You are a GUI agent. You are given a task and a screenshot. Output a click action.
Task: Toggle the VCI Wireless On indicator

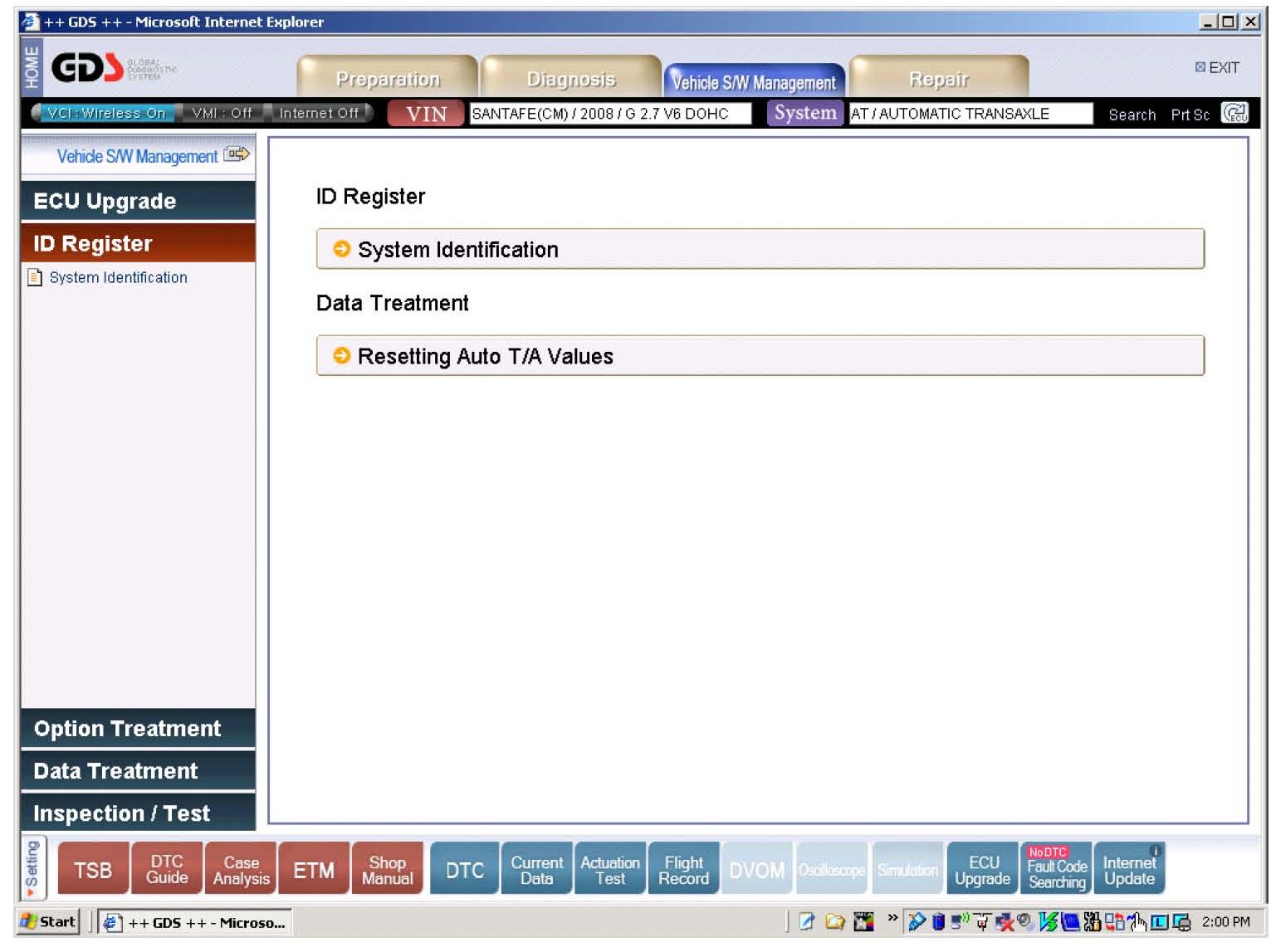(105, 113)
